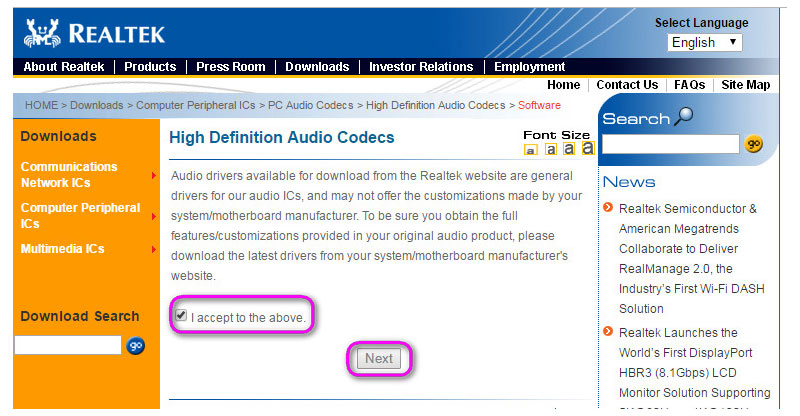Click the smallest font size icon
This screenshot has width=800, height=416.
(x=531, y=150)
